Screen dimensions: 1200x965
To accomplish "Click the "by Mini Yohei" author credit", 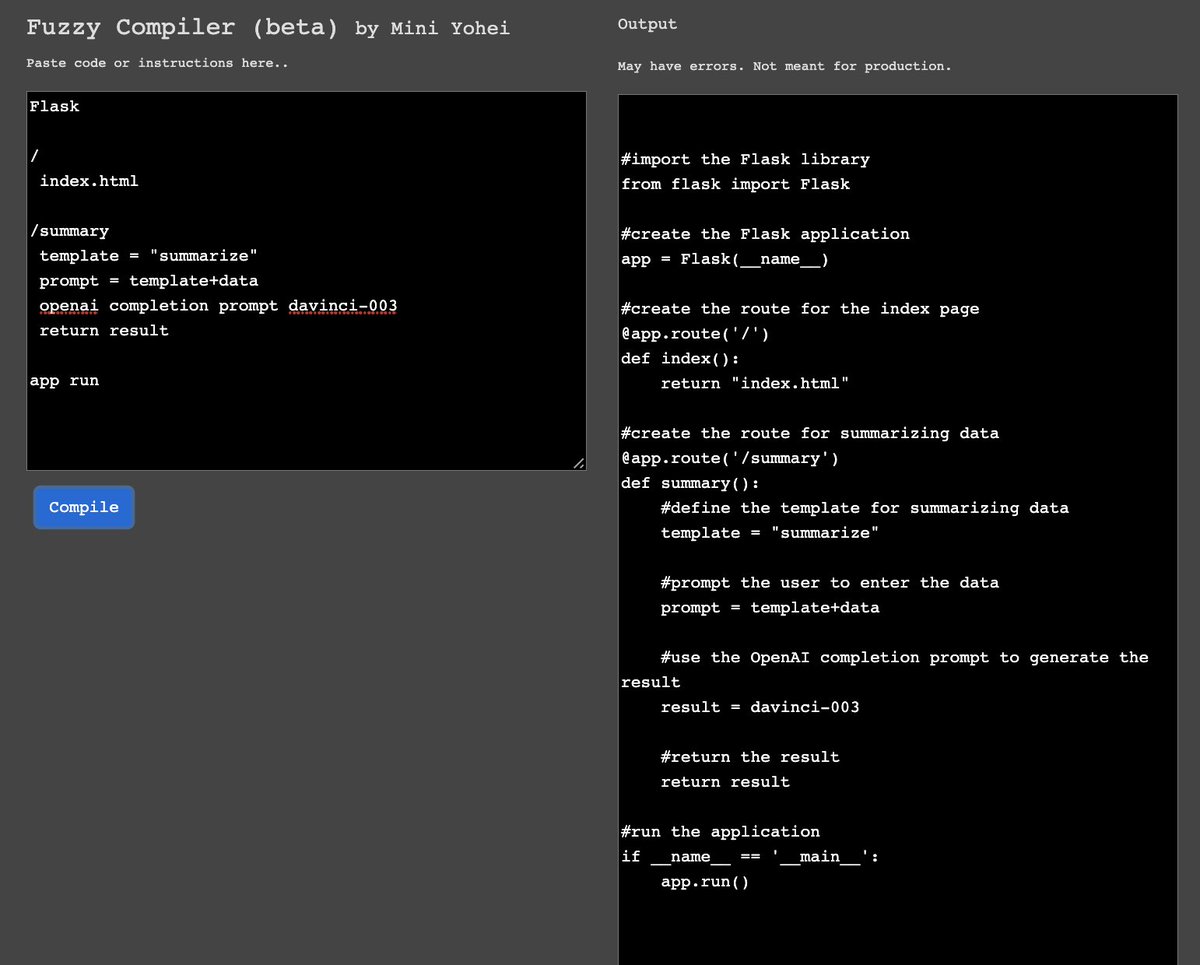I will tap(432, 29).
